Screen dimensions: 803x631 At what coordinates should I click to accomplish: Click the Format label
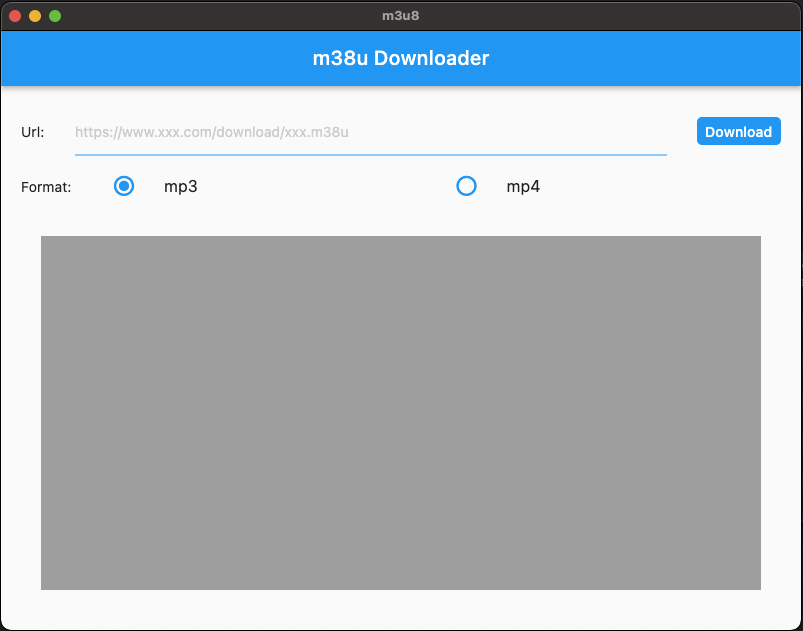[x=46, y=186]
